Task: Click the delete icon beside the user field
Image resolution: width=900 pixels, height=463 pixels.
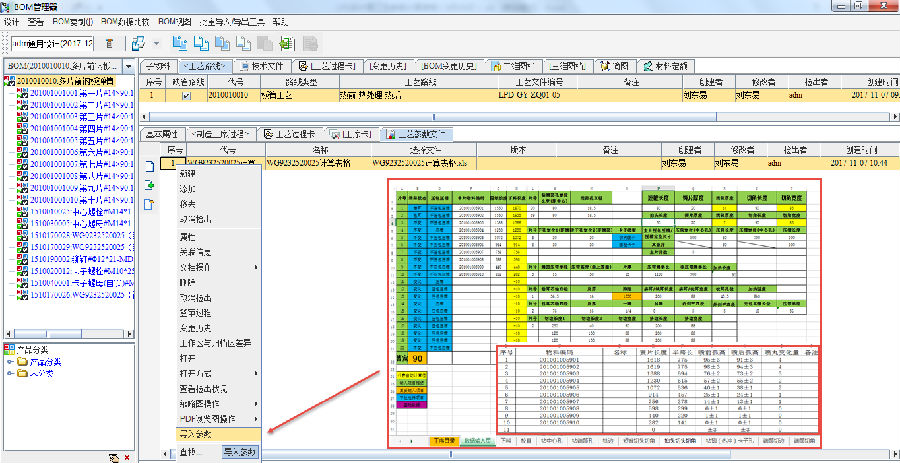Action: [x=108, y=43]
